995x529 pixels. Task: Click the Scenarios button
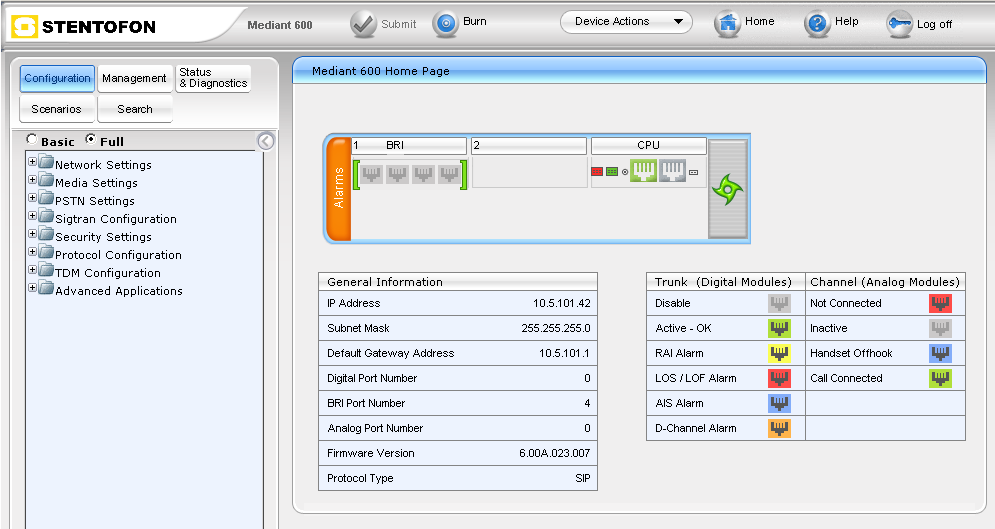coord(57,109)
